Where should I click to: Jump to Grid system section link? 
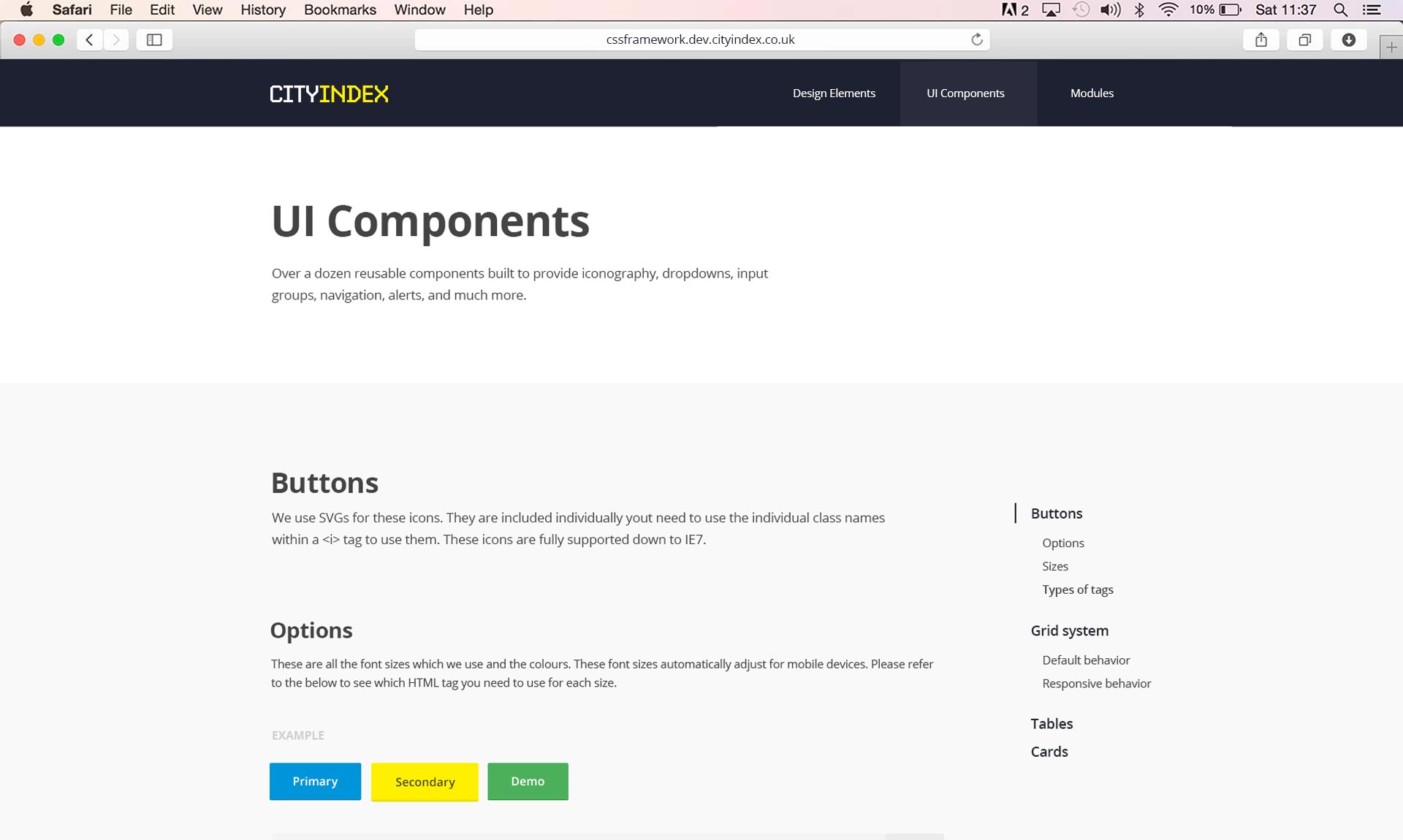1069,630
